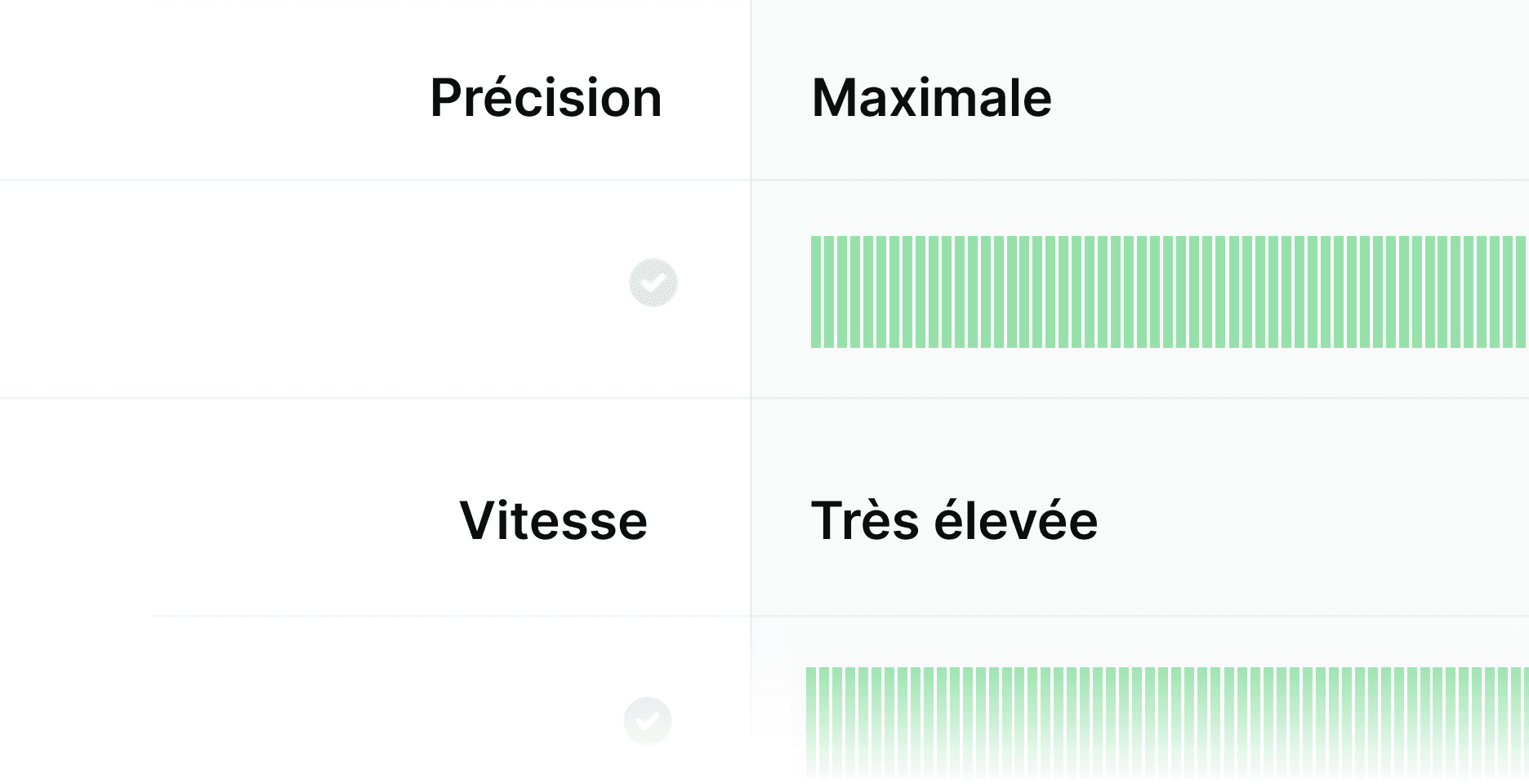The height and width of the screenshot is (784, 1529).
Task: Click the Maximale value text
Action: click(931, 98)
